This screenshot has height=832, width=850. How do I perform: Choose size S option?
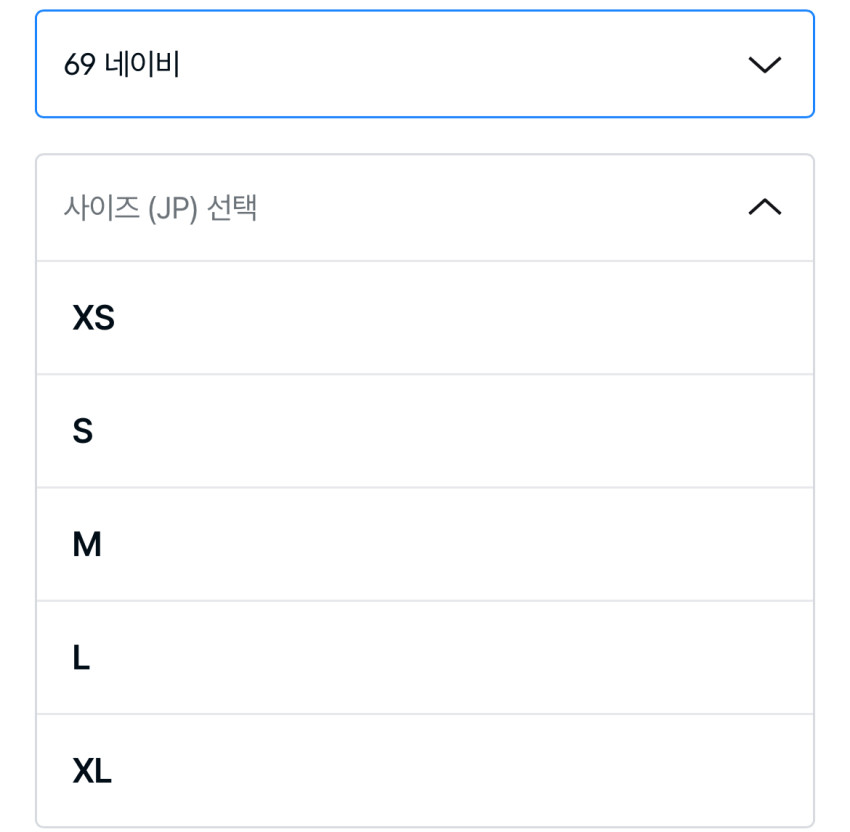click(x=424, y=431)
